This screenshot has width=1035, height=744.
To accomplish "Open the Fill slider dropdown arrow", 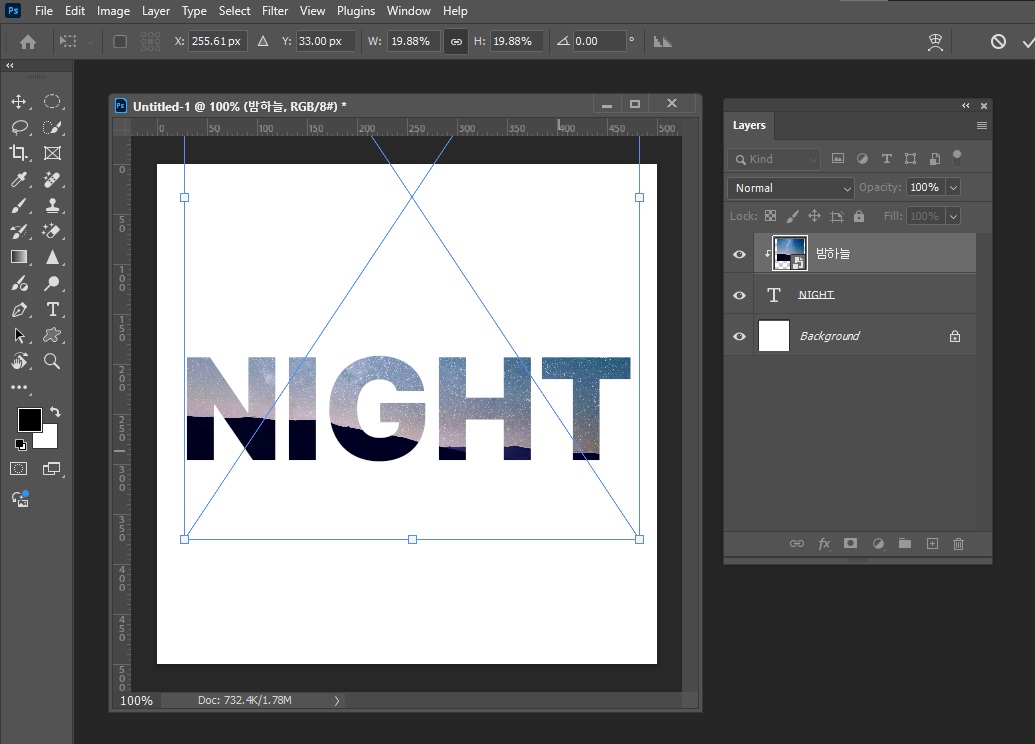I will click(953, 216).
